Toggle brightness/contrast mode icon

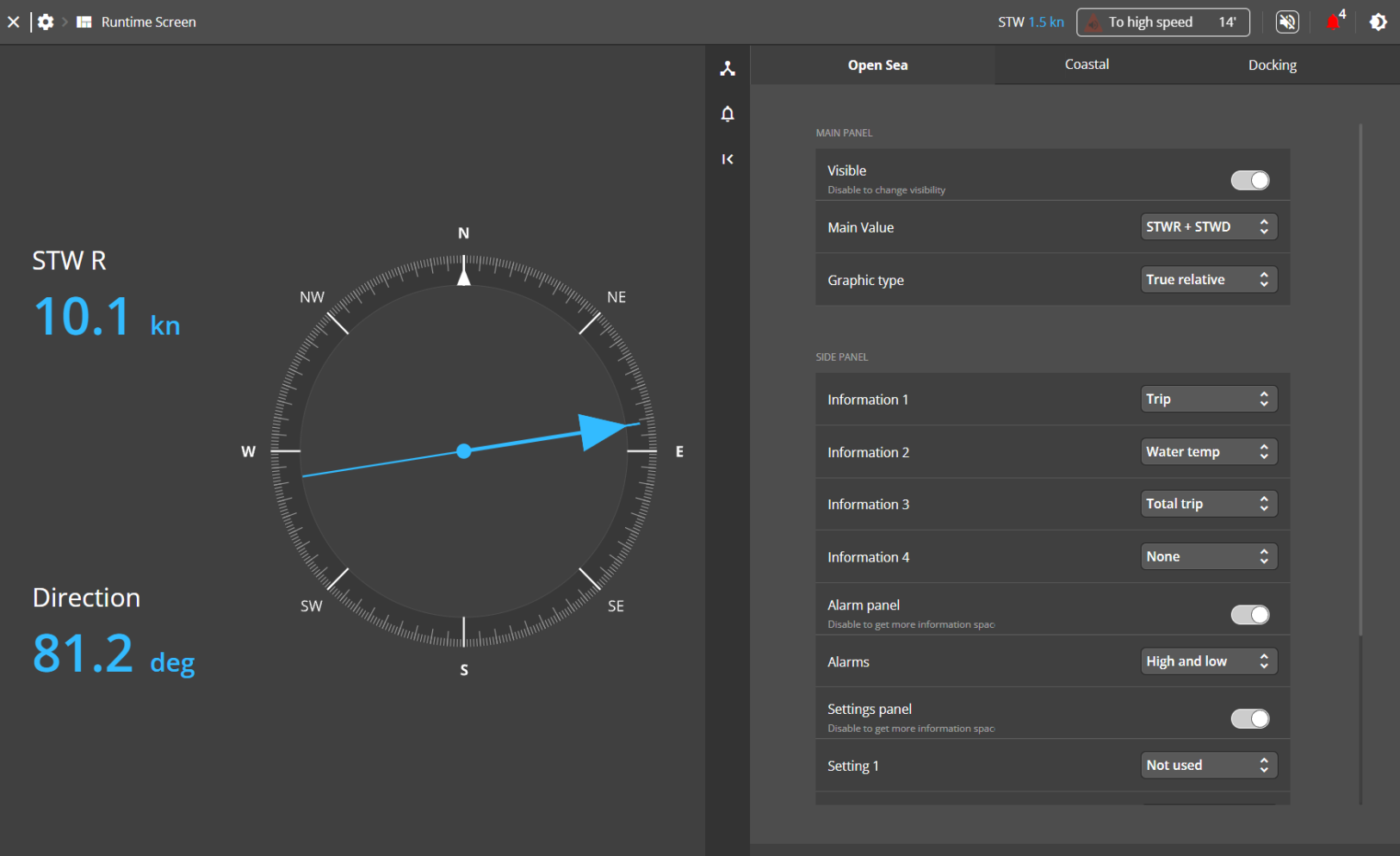[x=1378, y=22]
